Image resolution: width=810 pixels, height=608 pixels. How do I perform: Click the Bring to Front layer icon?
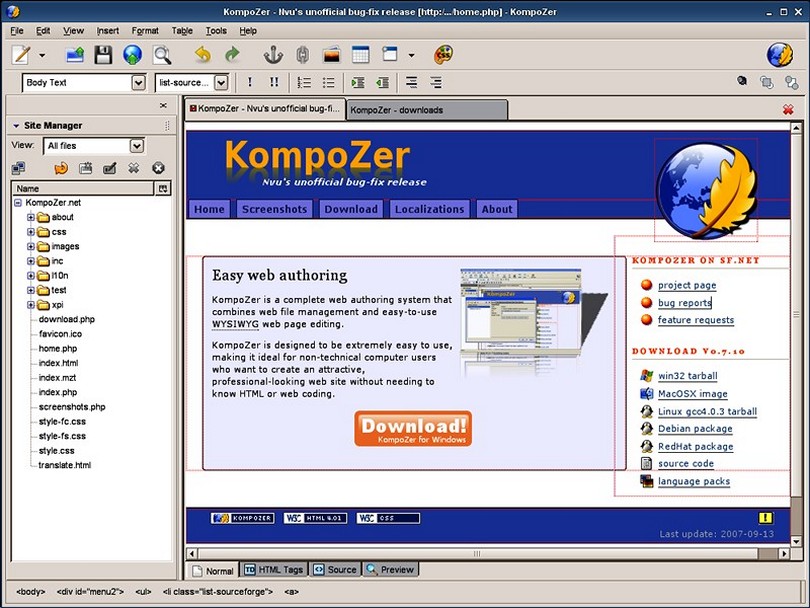[766, 82]
